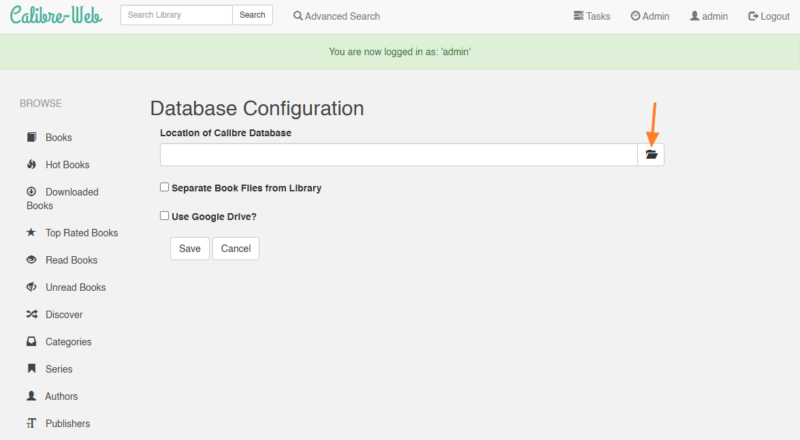The height and width of the screenshot is (440, 800).
Task: Open the Tasks menu item
Action: [x=592, y=16]
